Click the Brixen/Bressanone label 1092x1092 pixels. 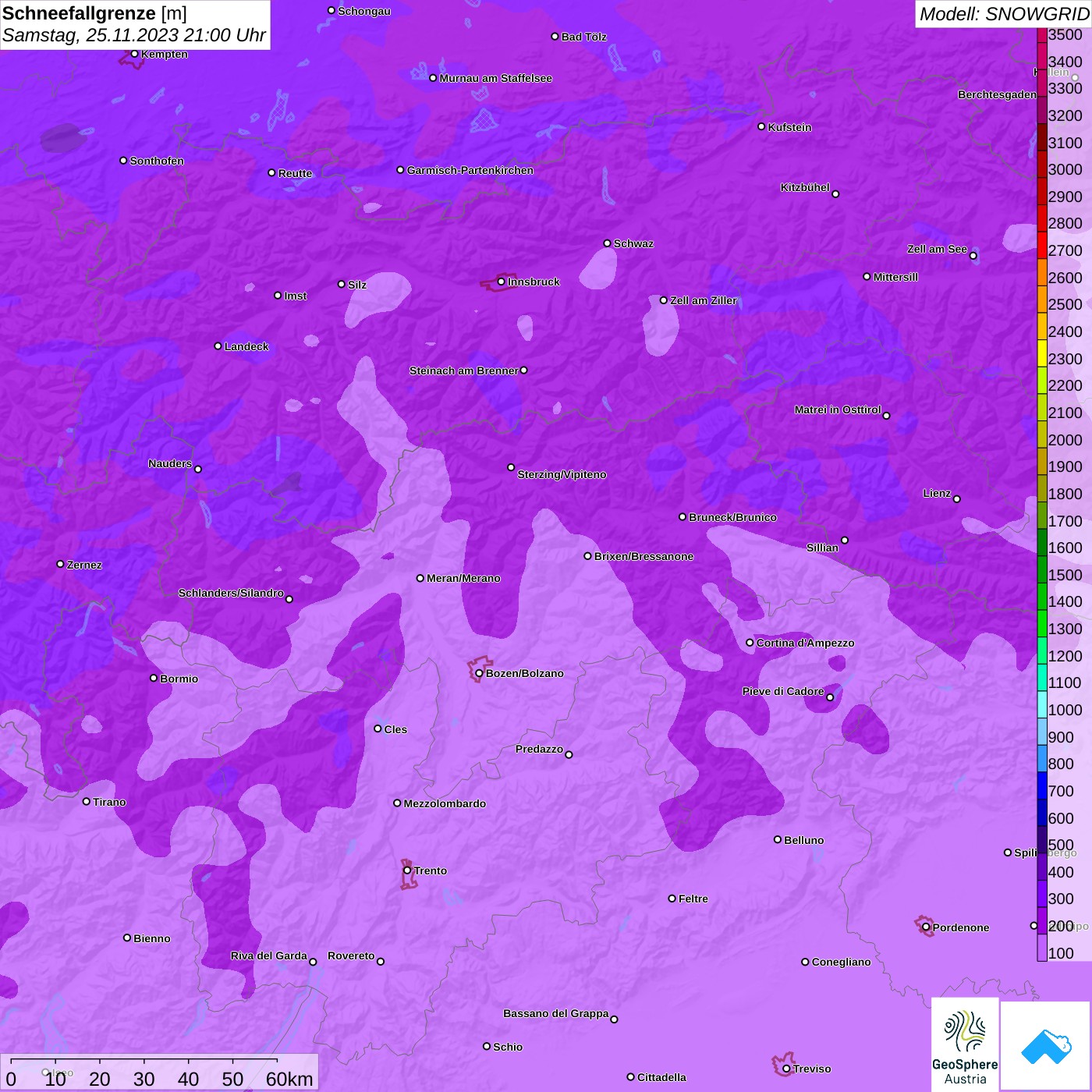click(x=643, y=556)
